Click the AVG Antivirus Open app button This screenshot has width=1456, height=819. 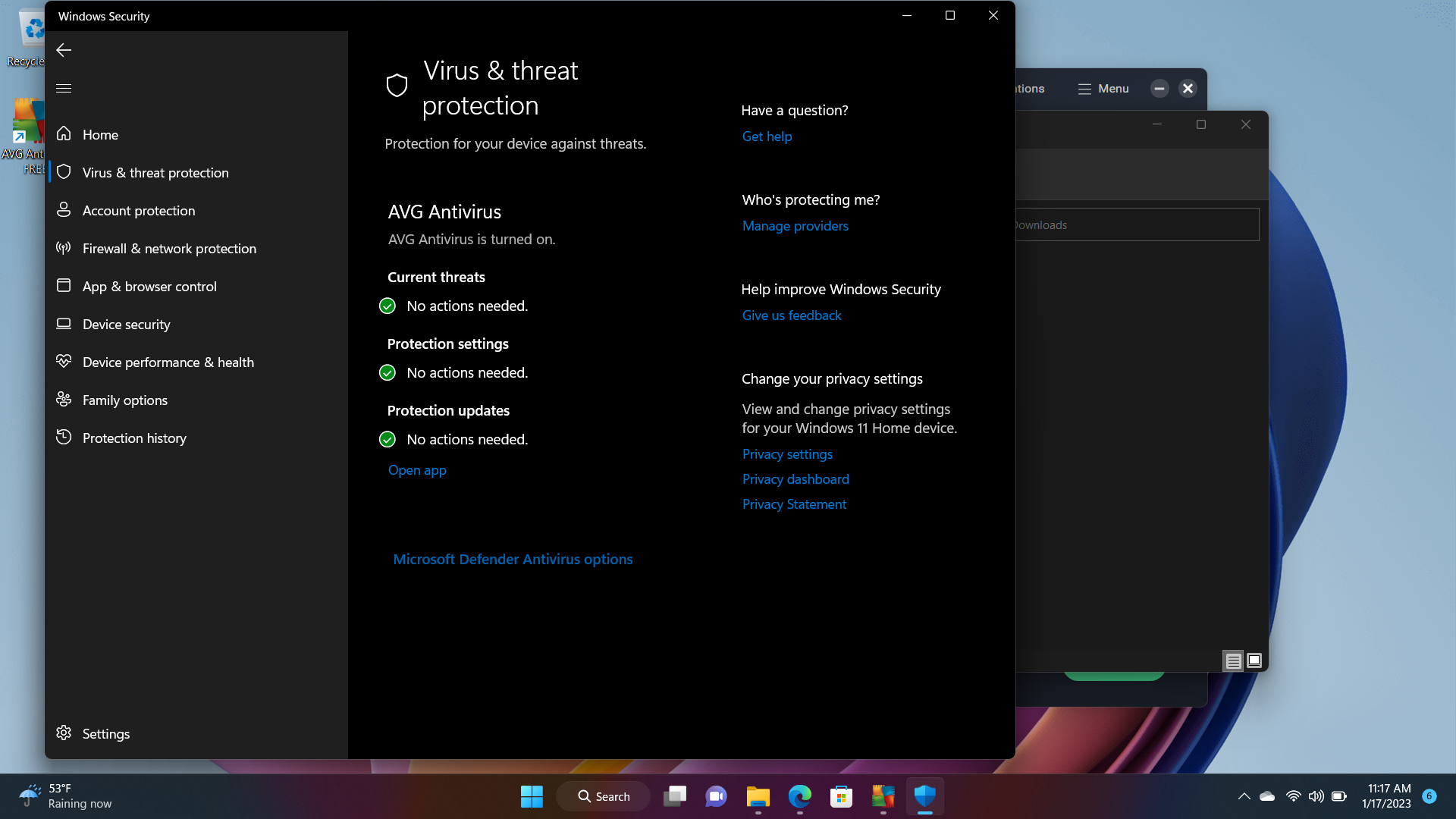coord(417,470)
